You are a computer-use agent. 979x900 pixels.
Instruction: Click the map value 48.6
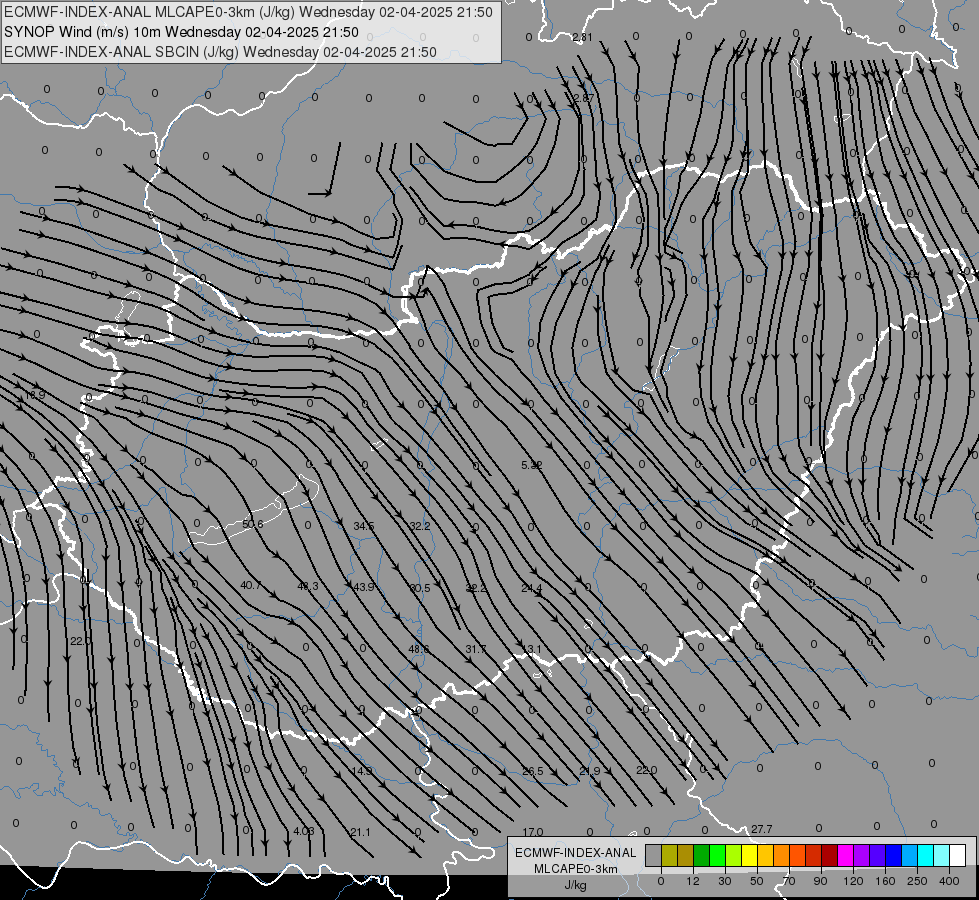point(419,650)
